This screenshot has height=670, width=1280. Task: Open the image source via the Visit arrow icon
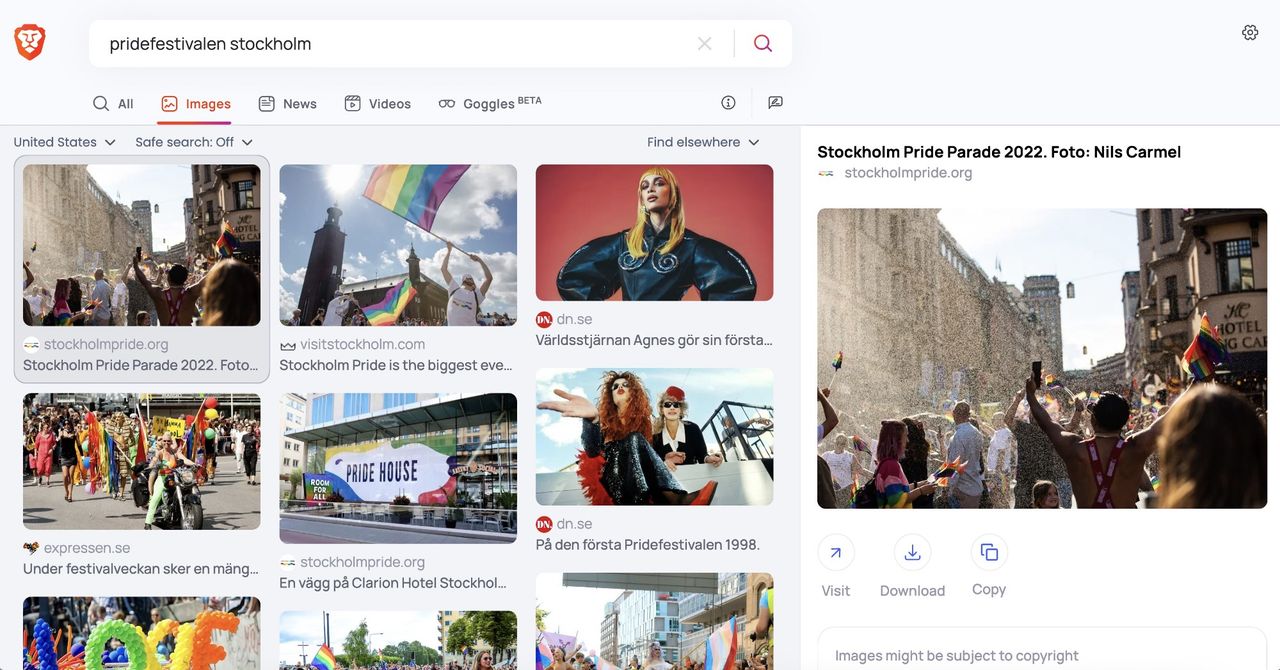pyautogui.click(x=836, y=551)
